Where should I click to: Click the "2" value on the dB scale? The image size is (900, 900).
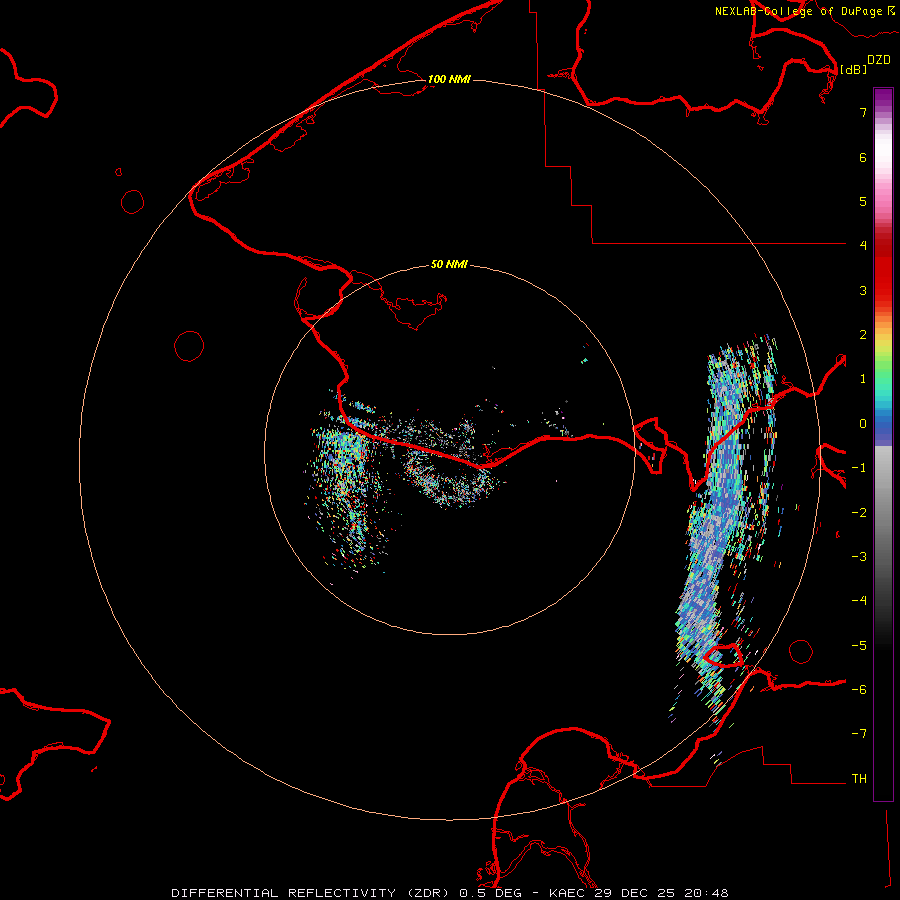tap(863, 335)
